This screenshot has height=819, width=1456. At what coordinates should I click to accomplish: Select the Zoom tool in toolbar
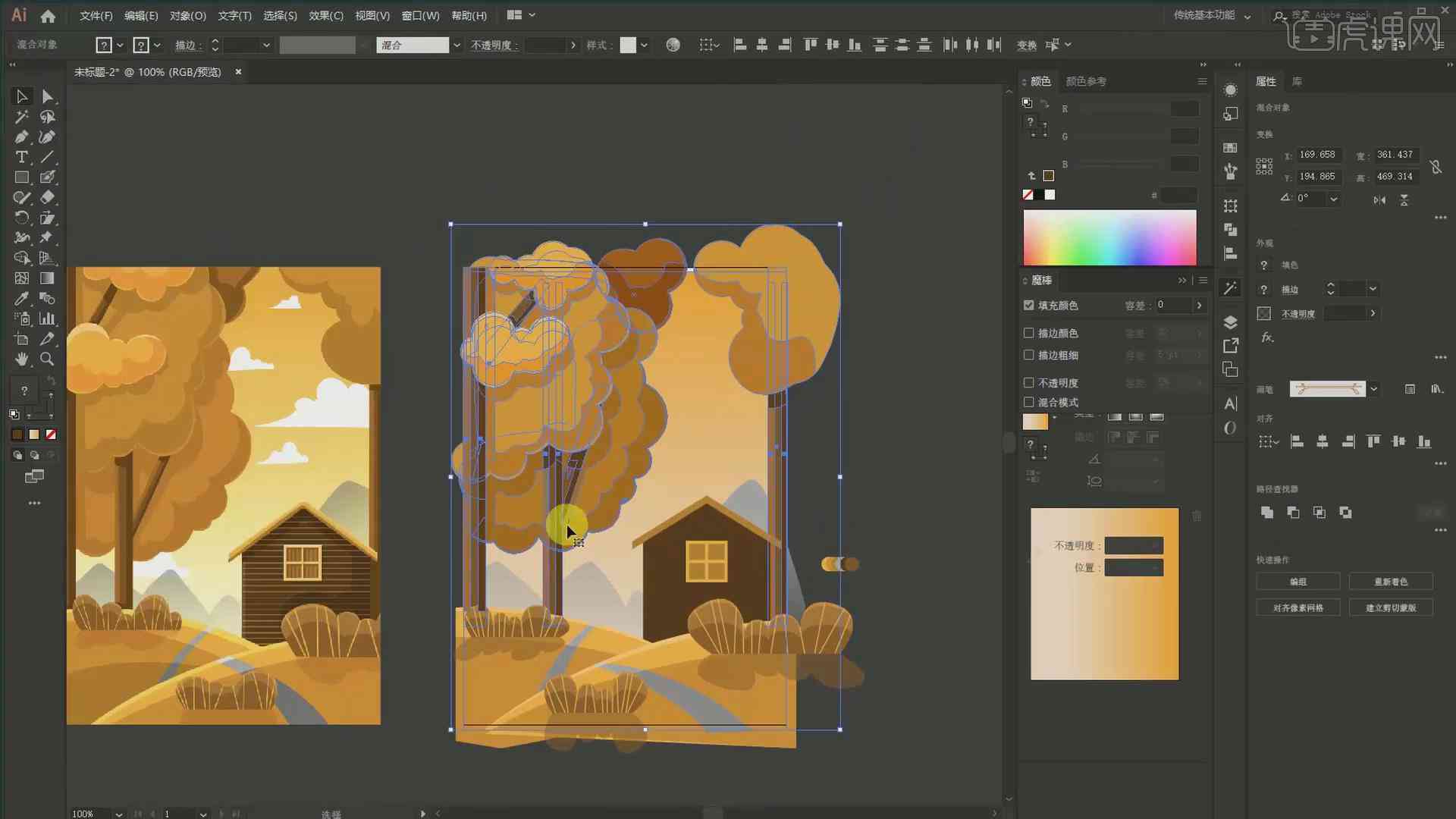coord(48,359)
